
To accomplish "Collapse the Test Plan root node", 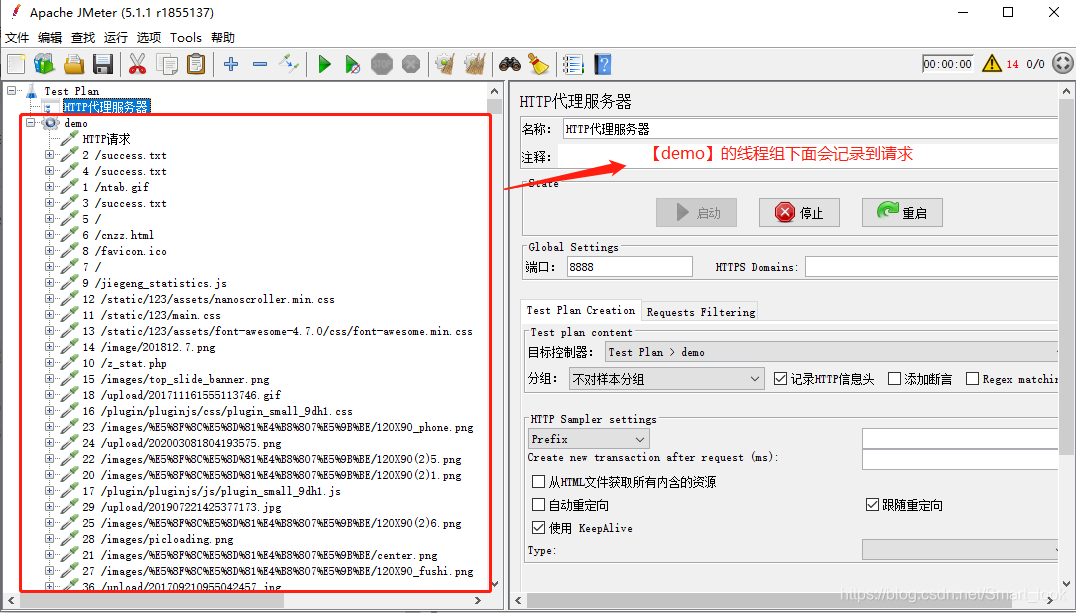I will point(11,91).
